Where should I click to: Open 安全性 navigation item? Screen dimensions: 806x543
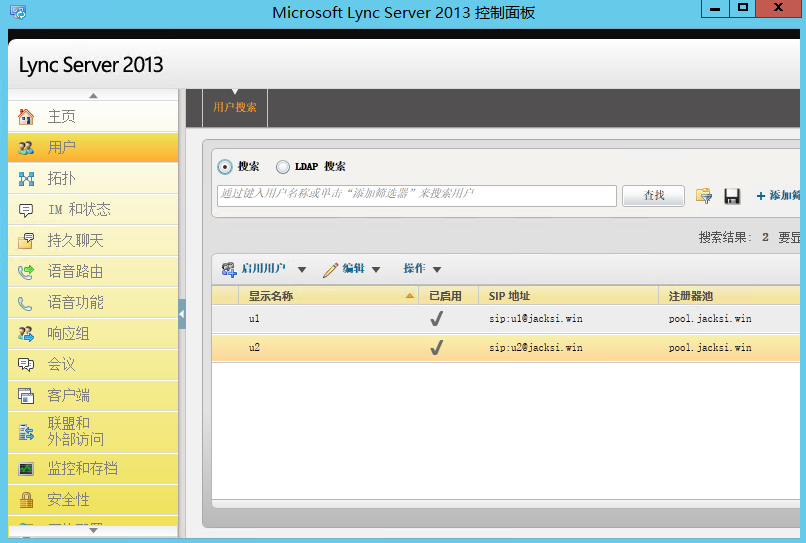(93, 500)
